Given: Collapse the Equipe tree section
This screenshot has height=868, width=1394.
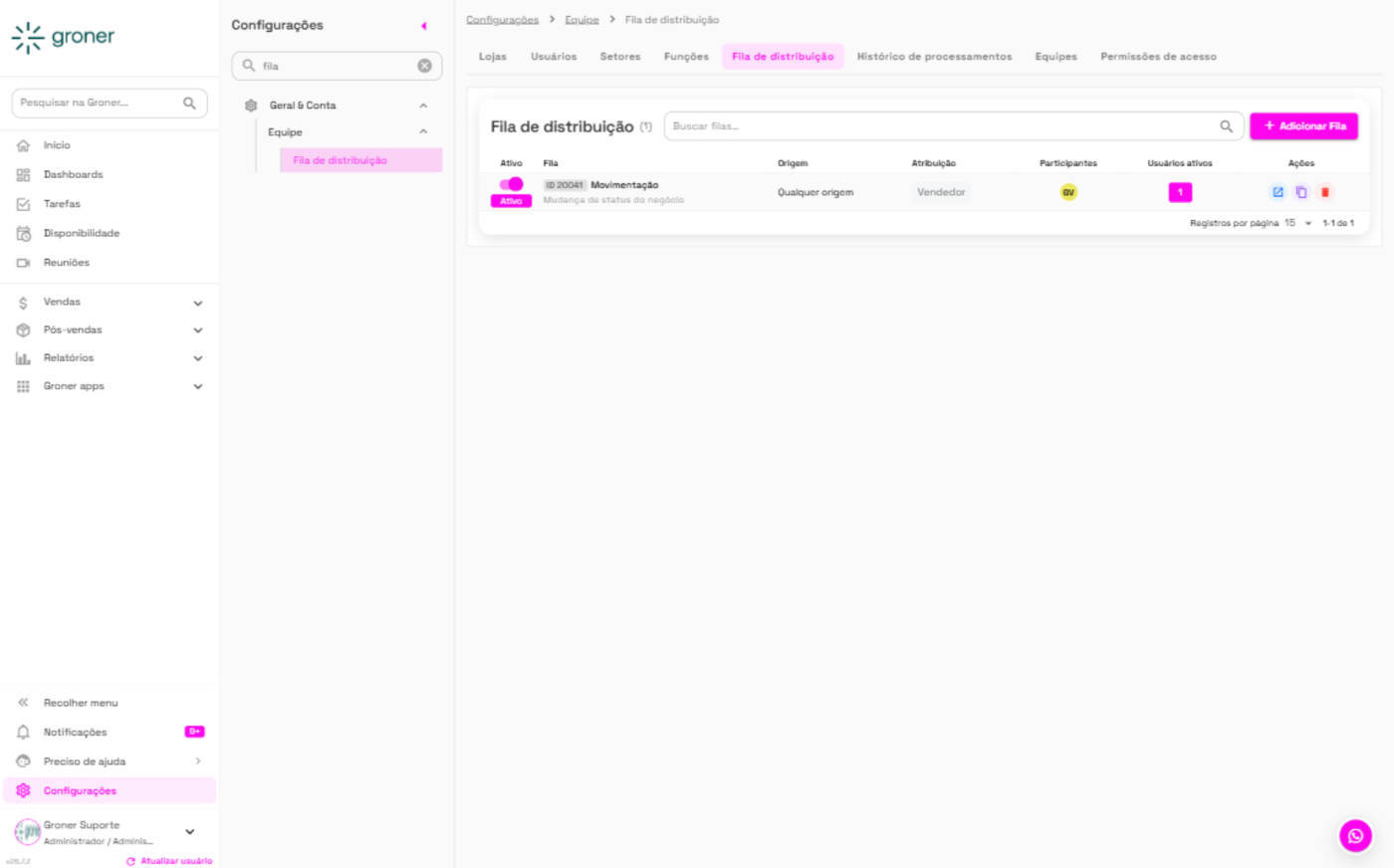Looking at the screenshot, I should coord(423,131).
